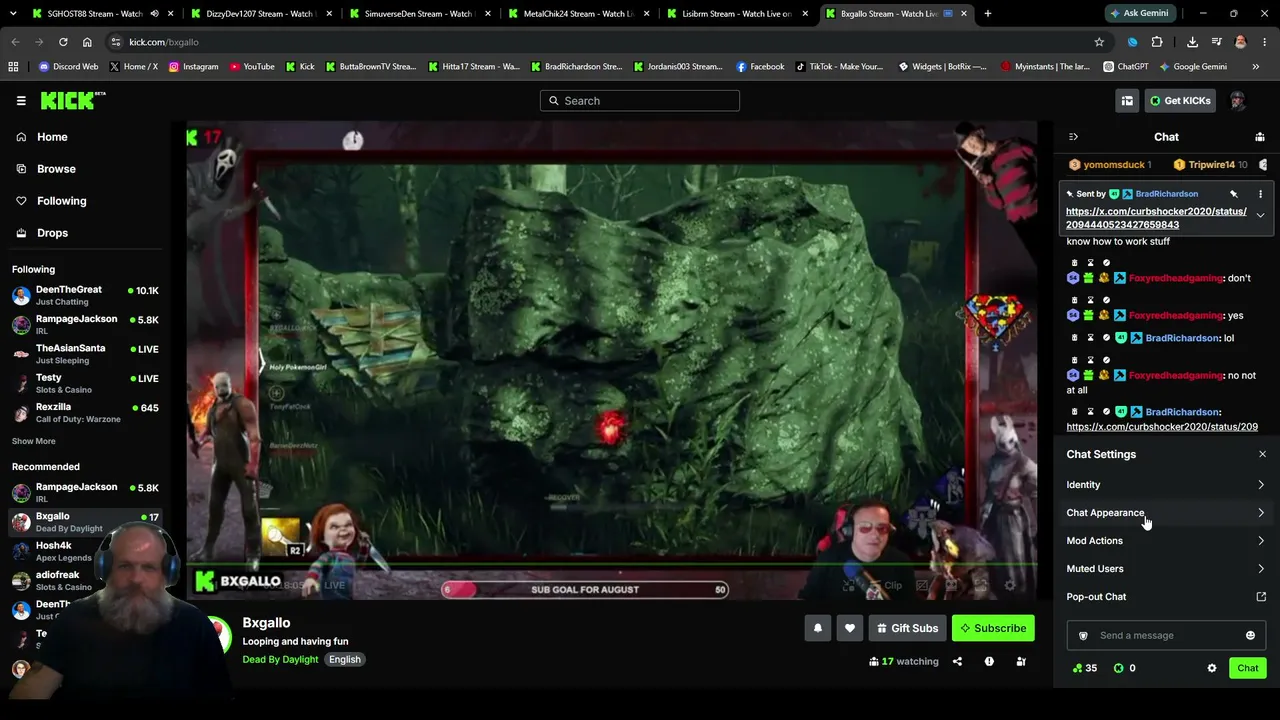Viewport: 1280px width, 720px height.
Task: Open DeenTheGreat followed channel
Action: [85, 295]
